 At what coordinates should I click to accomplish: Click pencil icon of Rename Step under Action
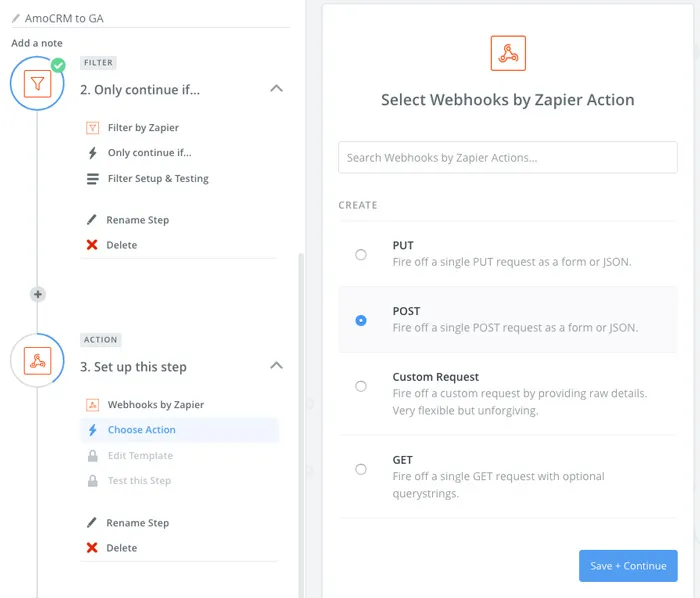92,523
